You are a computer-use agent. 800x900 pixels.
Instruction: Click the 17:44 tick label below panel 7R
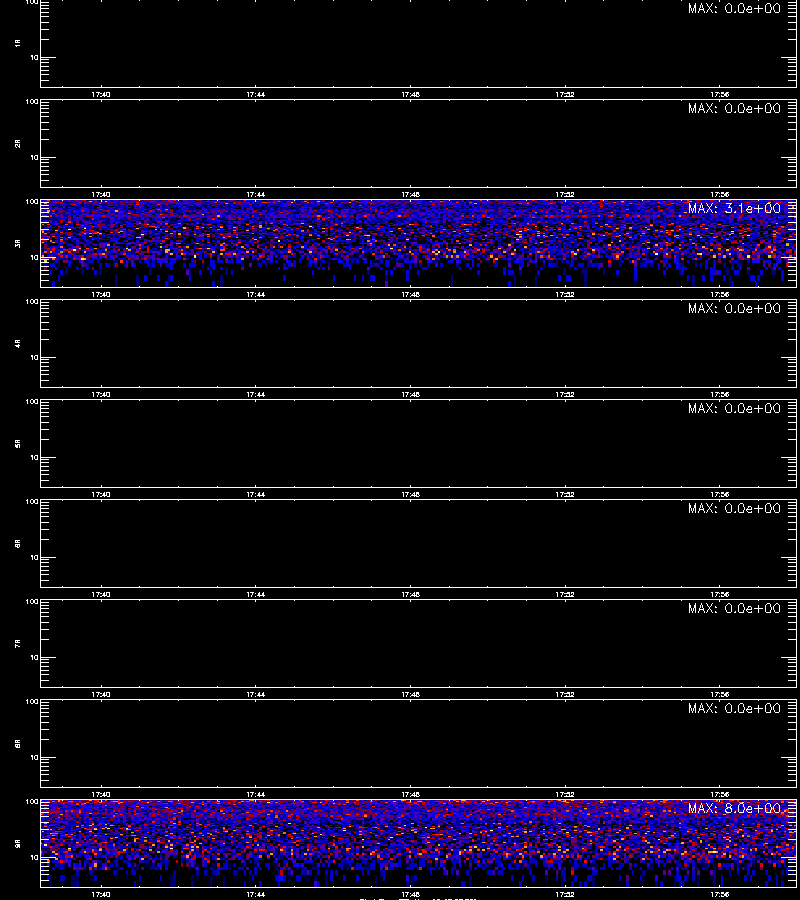pos(256,695)
